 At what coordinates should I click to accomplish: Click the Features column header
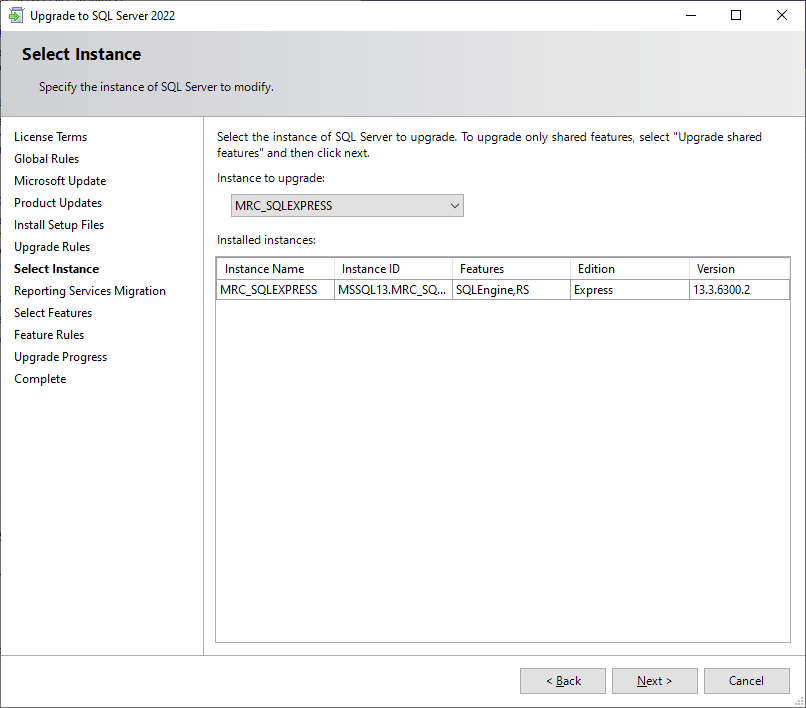point(510,269)
